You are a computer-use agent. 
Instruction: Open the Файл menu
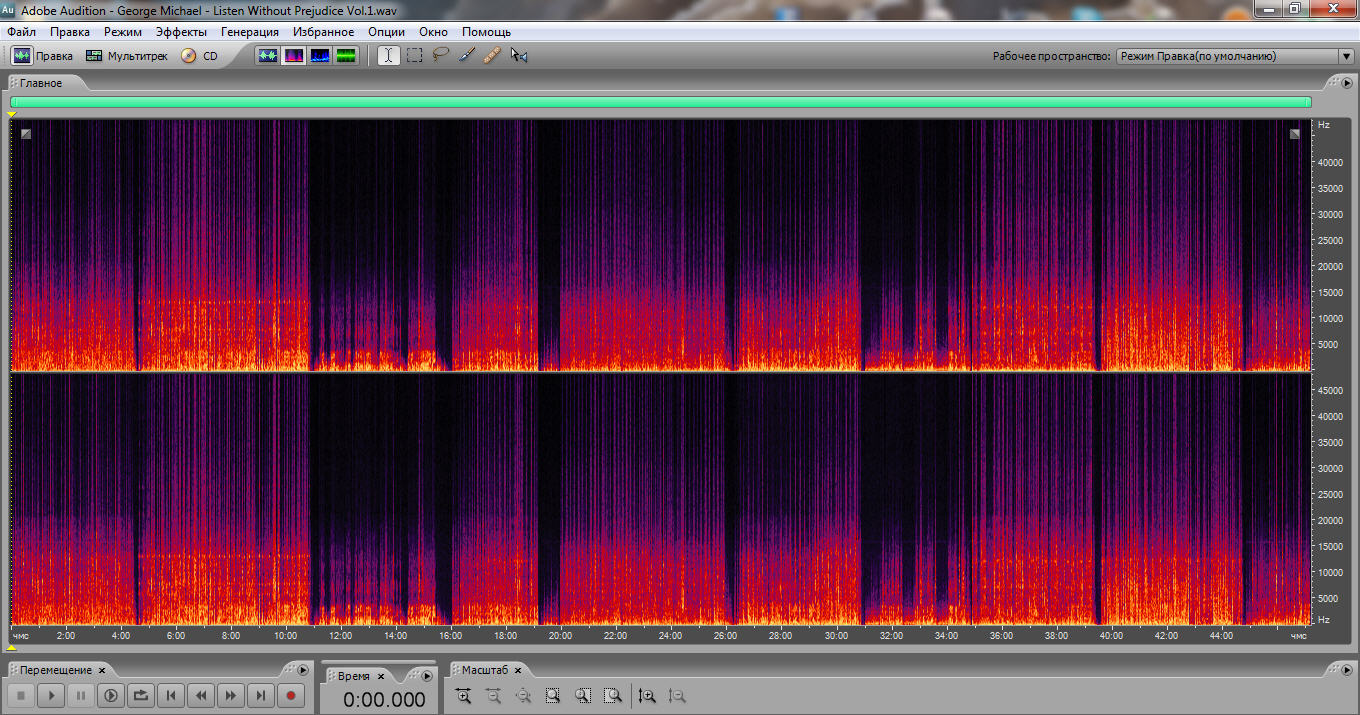click(x=21, y=32)
